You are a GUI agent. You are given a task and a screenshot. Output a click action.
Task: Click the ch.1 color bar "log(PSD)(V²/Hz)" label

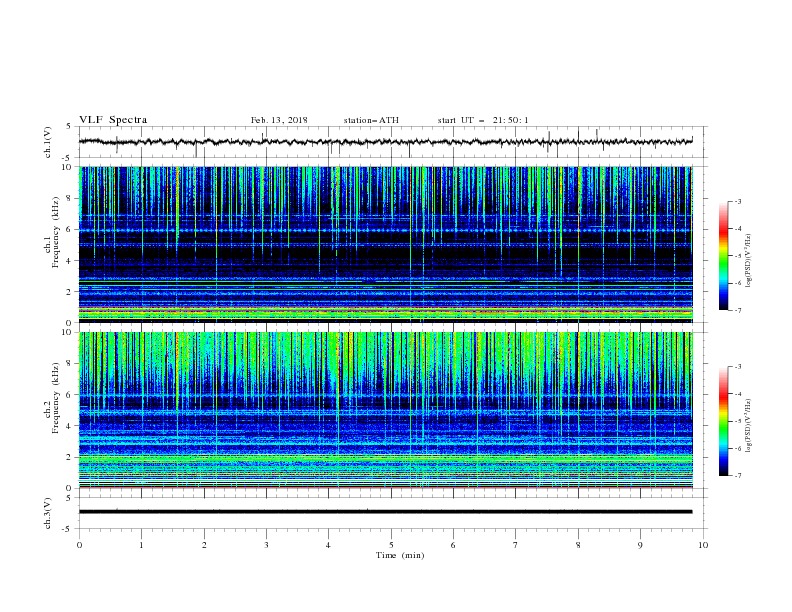coord(748,261)
